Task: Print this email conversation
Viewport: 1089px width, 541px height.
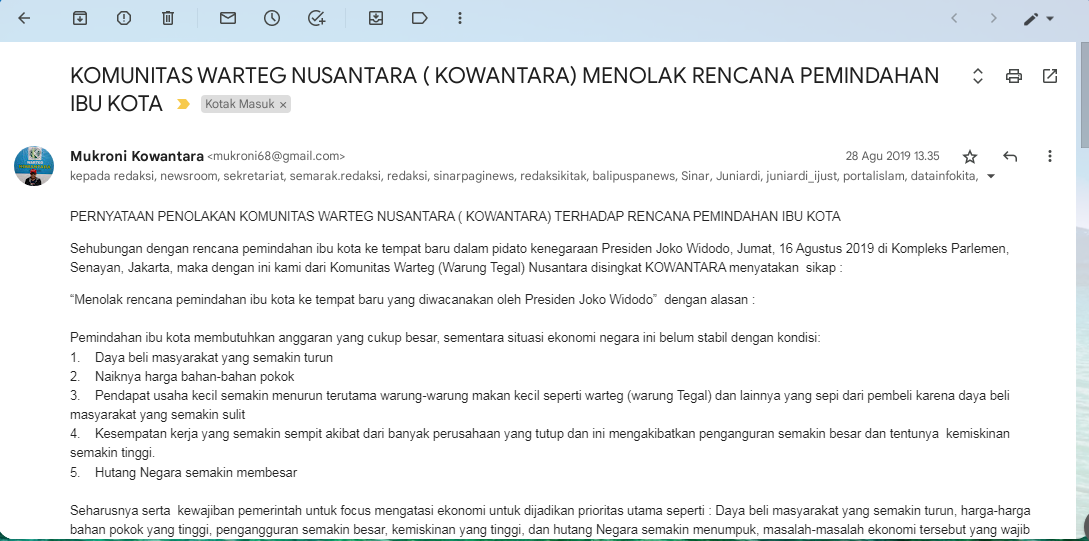Action: 1014,76
